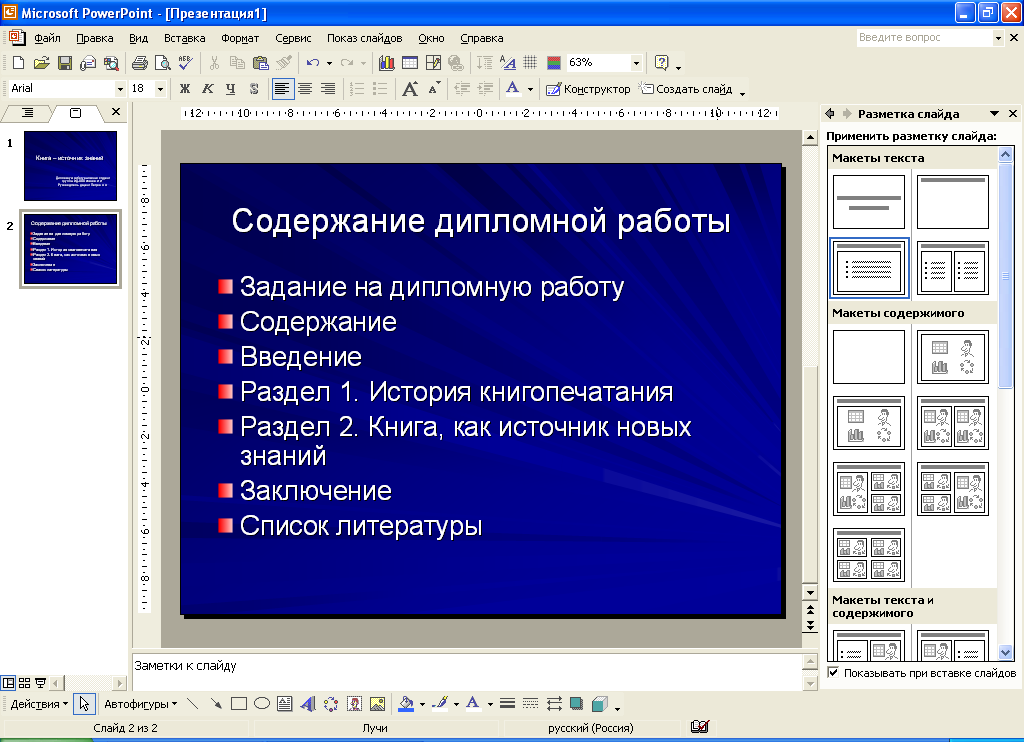Viewport: 1024px width, 742px height.
Task: Open the Автофигуры dropdown
Action: [x=140, y=703]
